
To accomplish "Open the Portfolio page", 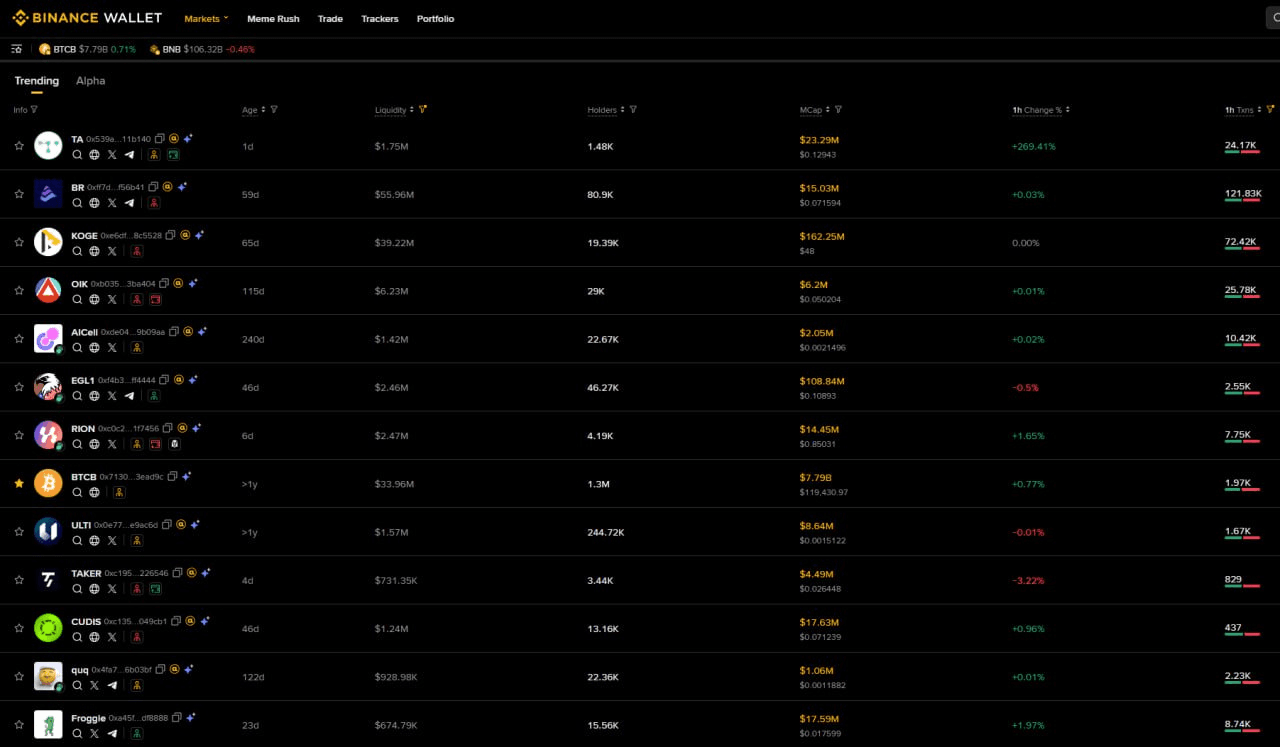I will (x=435, y=19).
